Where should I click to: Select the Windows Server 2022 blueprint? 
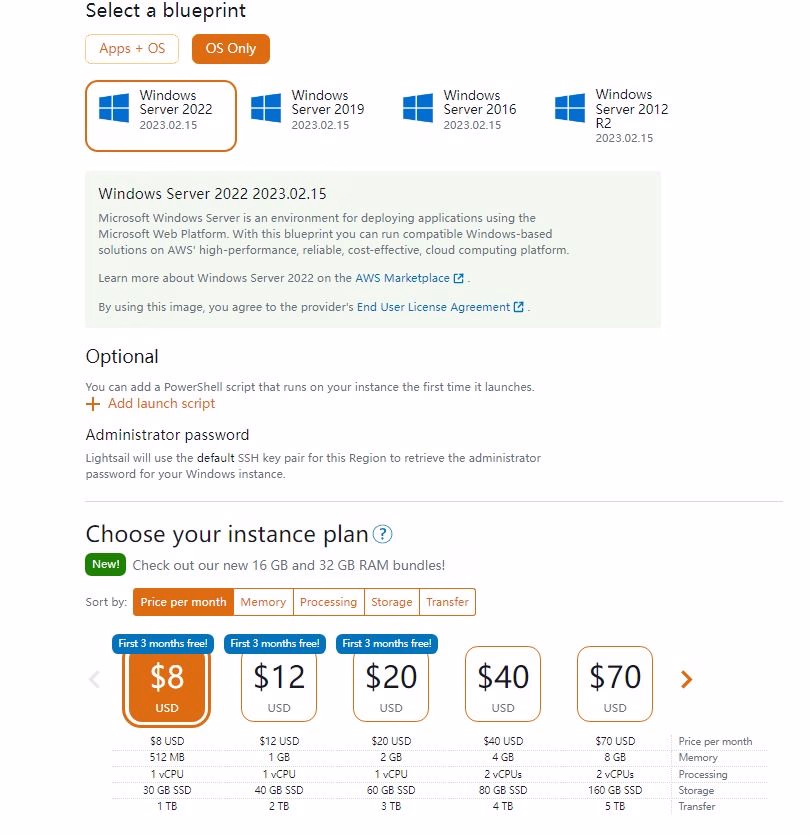(161, 116)
